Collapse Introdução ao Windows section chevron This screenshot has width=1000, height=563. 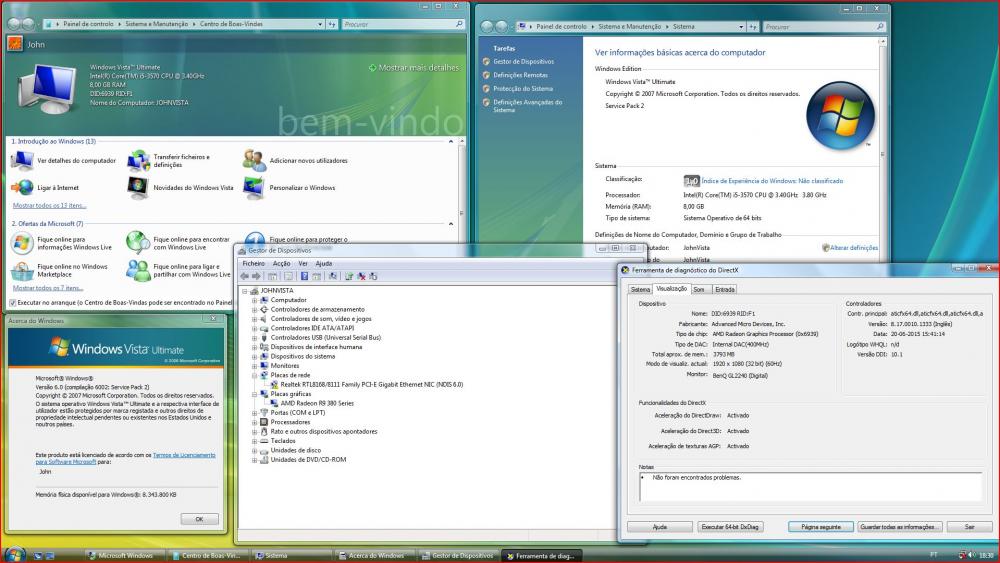[x=451, y=142]
